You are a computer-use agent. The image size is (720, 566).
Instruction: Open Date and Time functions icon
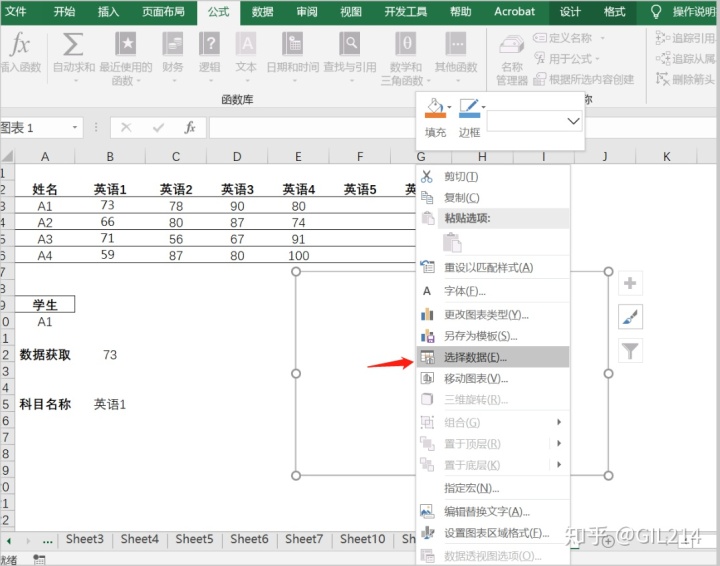(x=292, y=44)
